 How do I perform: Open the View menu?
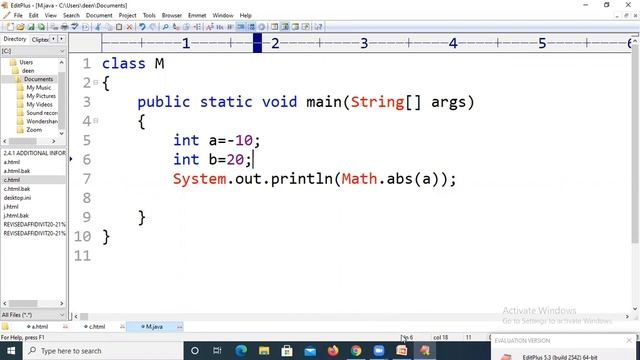click(51, 16)
